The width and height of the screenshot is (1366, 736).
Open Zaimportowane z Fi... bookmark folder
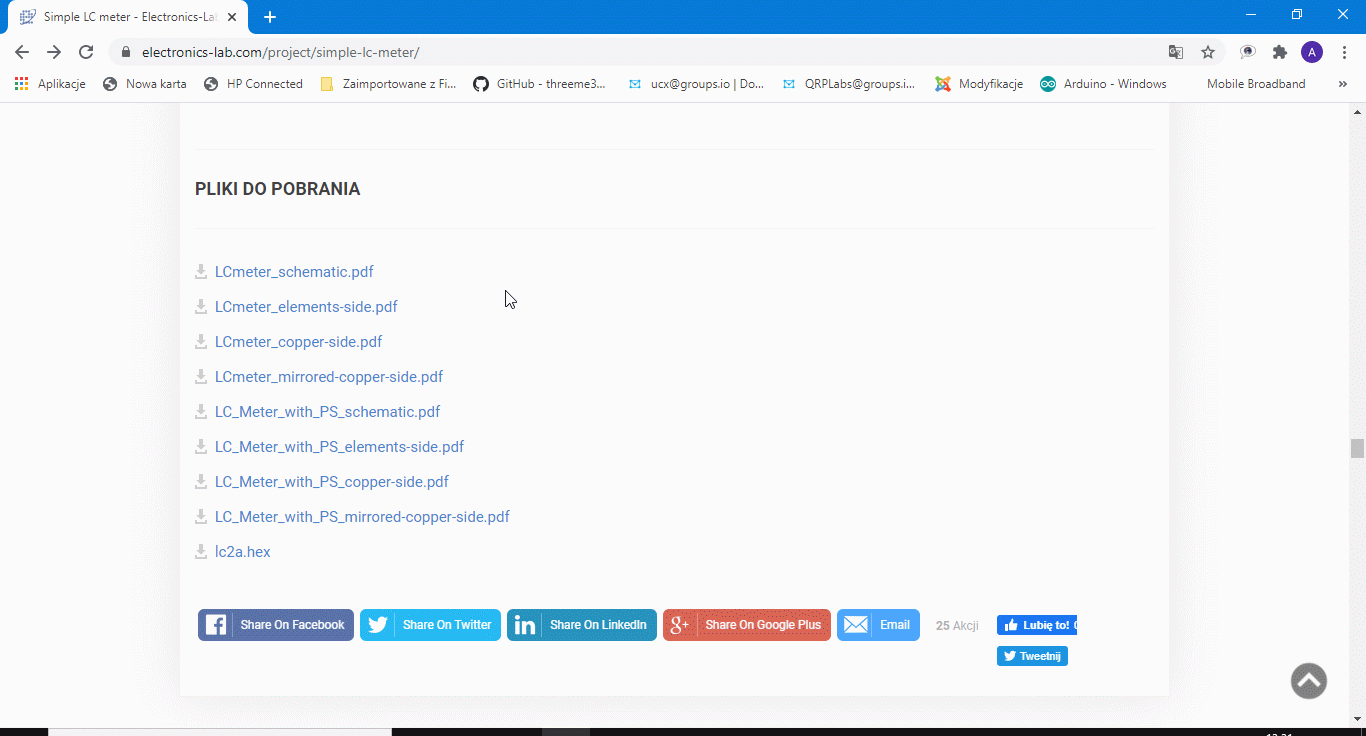coord(388,84)
